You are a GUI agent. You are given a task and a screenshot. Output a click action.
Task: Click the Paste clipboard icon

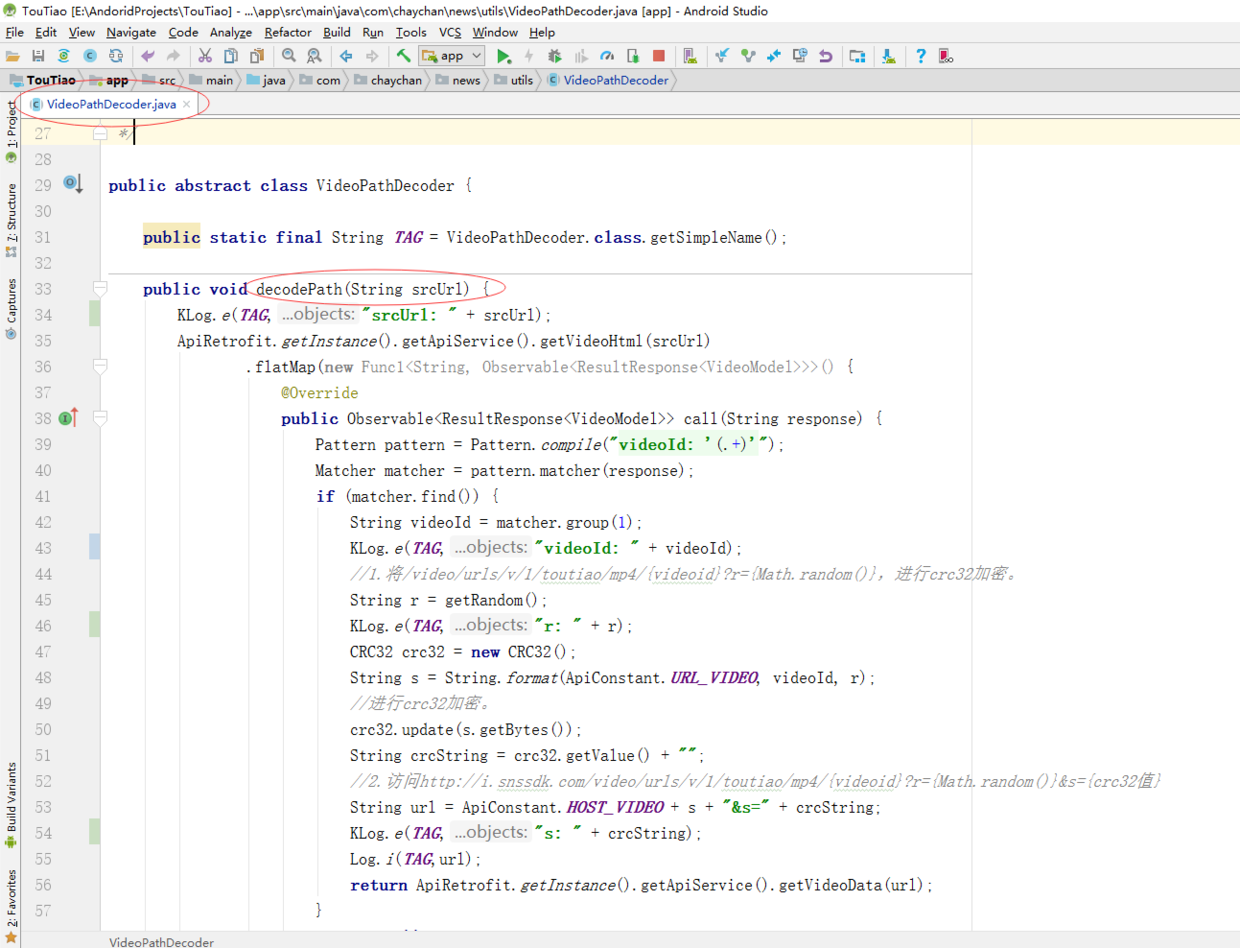[257, 56]
